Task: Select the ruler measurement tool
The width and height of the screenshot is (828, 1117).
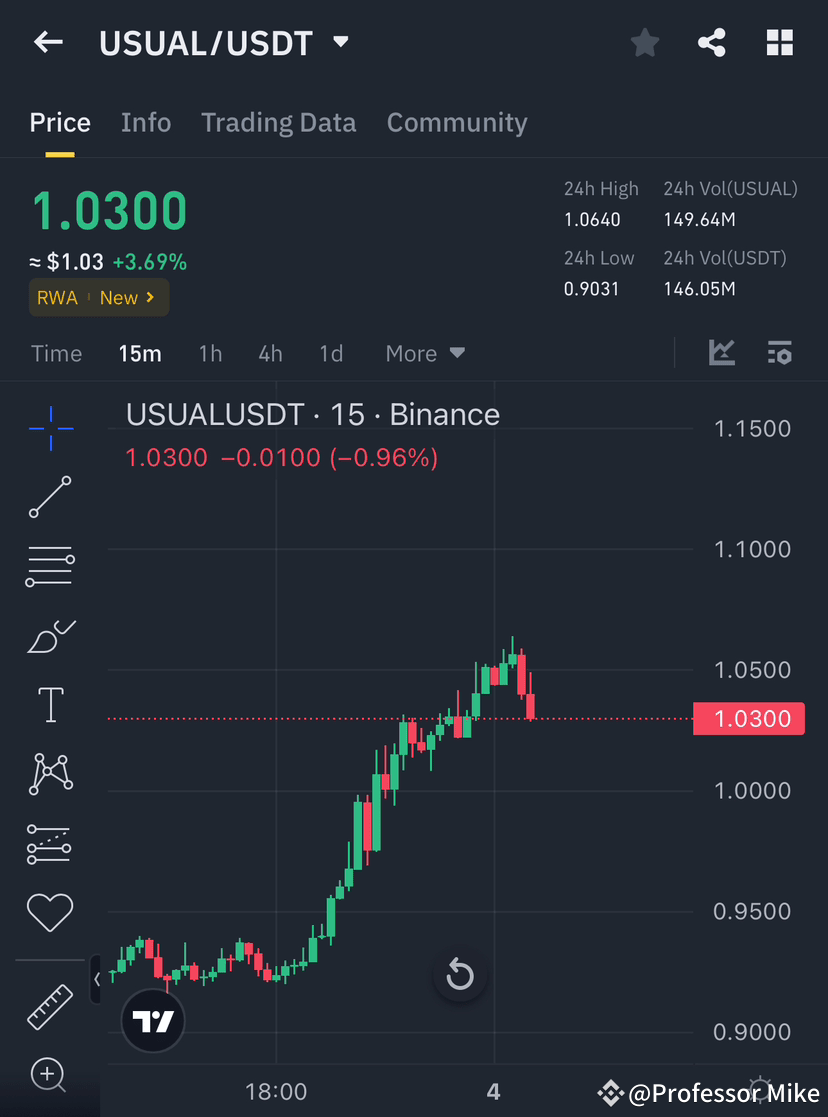Action: [49, 1005]
